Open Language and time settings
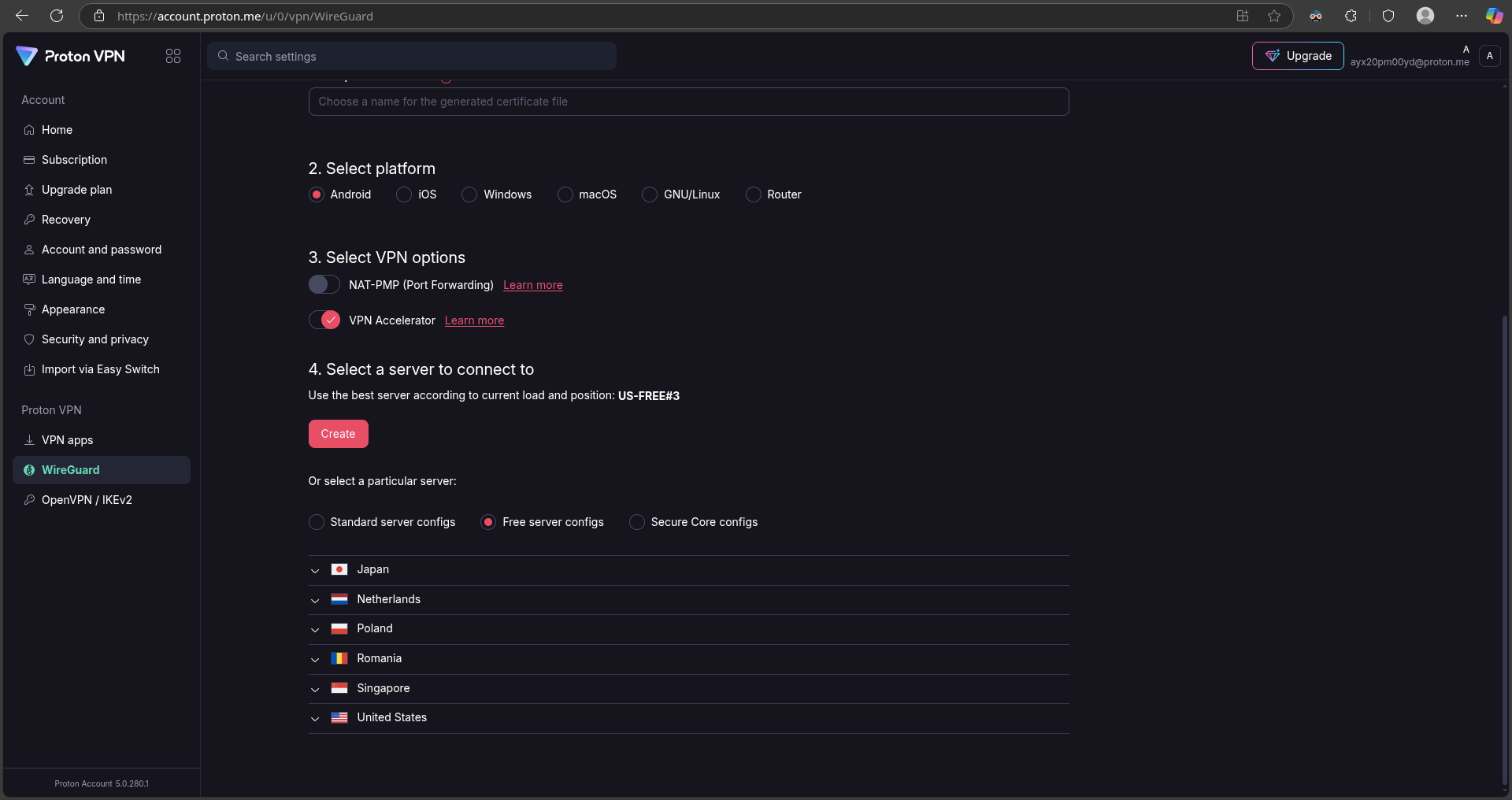 click(x=102, y=280)
